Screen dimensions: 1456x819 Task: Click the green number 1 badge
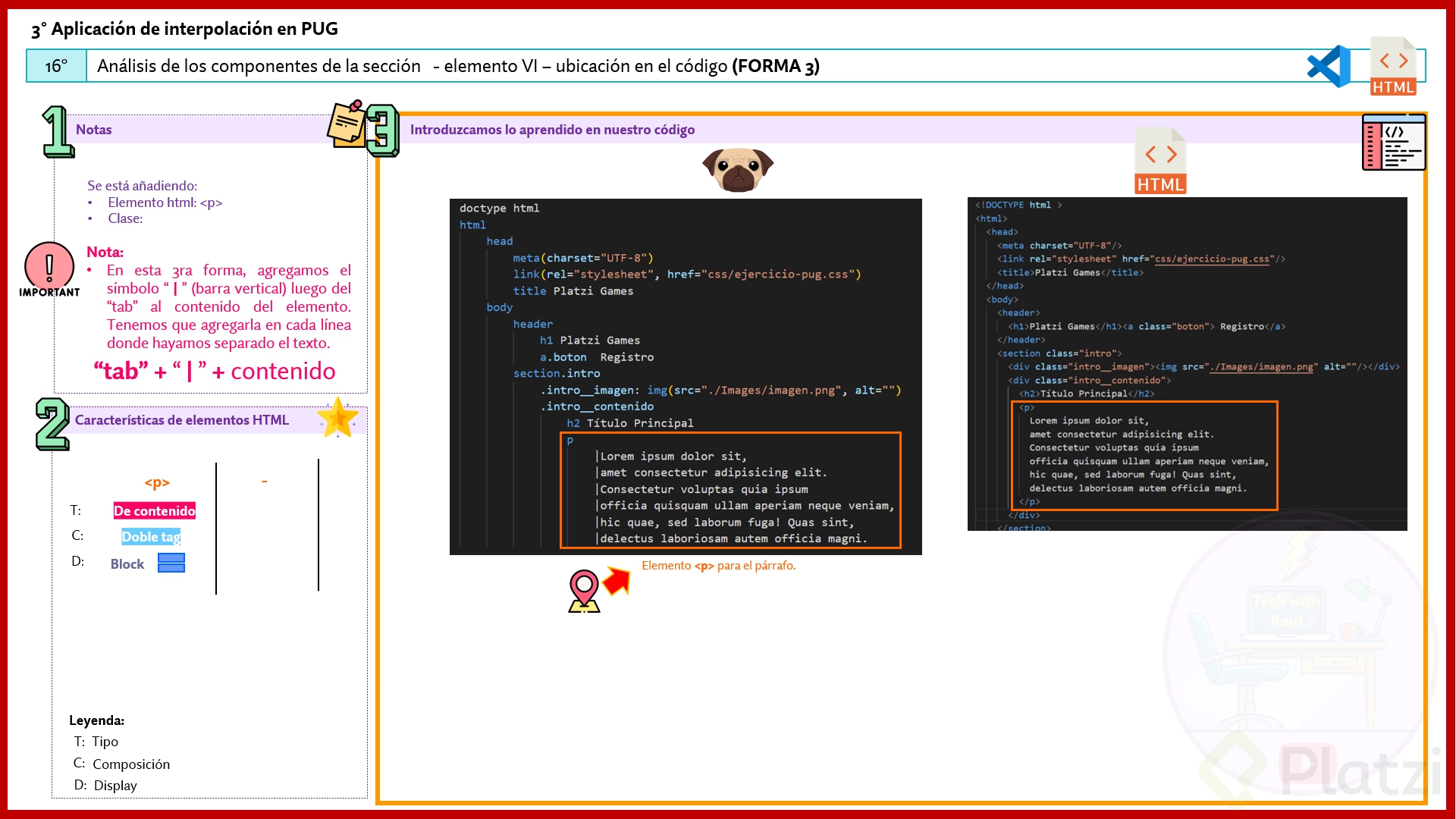click(58, 132)
